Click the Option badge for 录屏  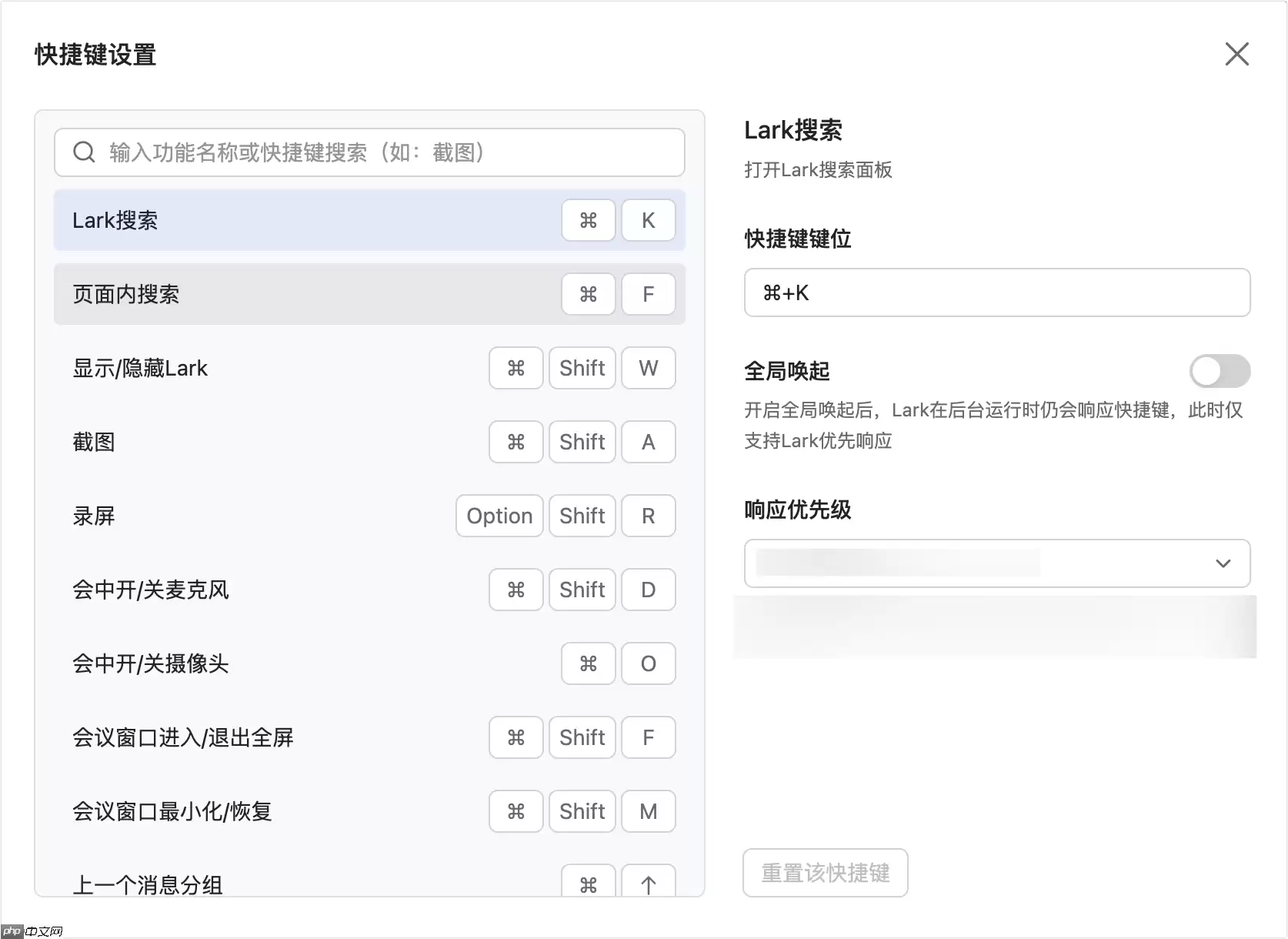pyautogui.click(x=499, y=516)
